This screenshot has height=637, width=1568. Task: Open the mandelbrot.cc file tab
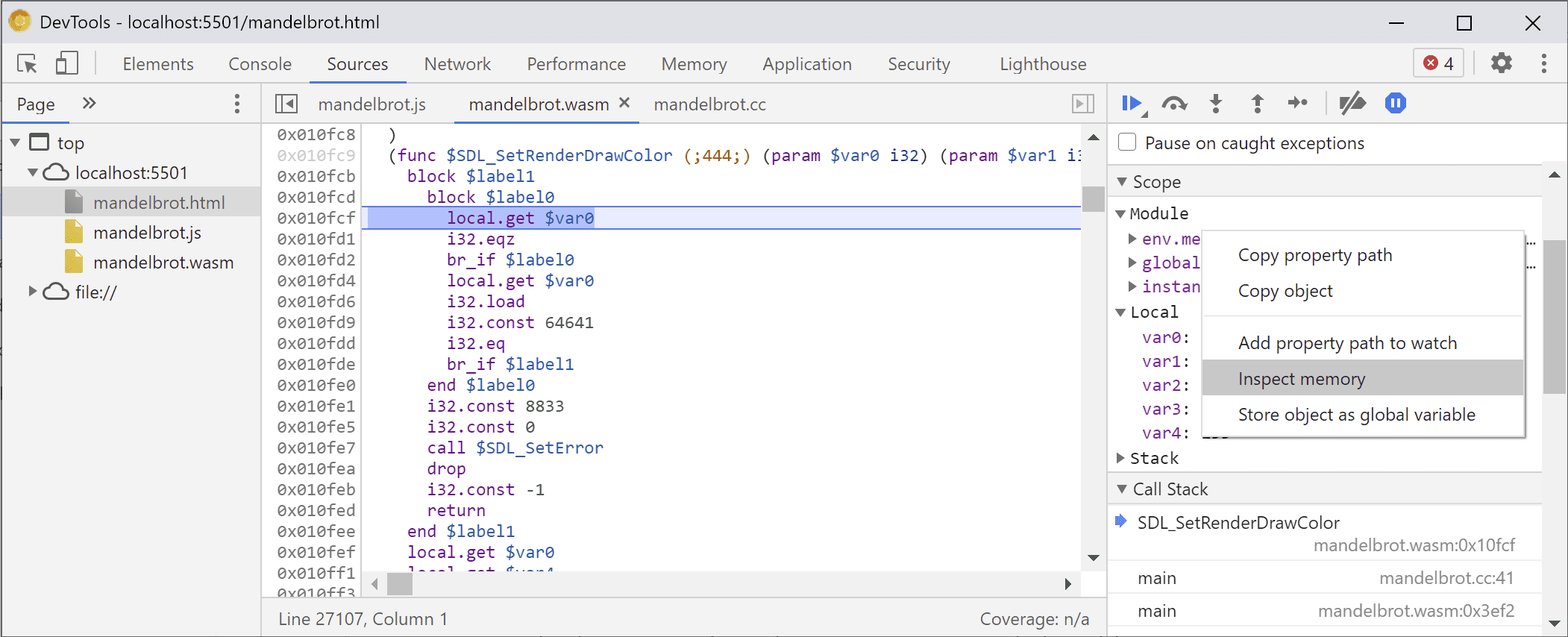coord(709,104)
